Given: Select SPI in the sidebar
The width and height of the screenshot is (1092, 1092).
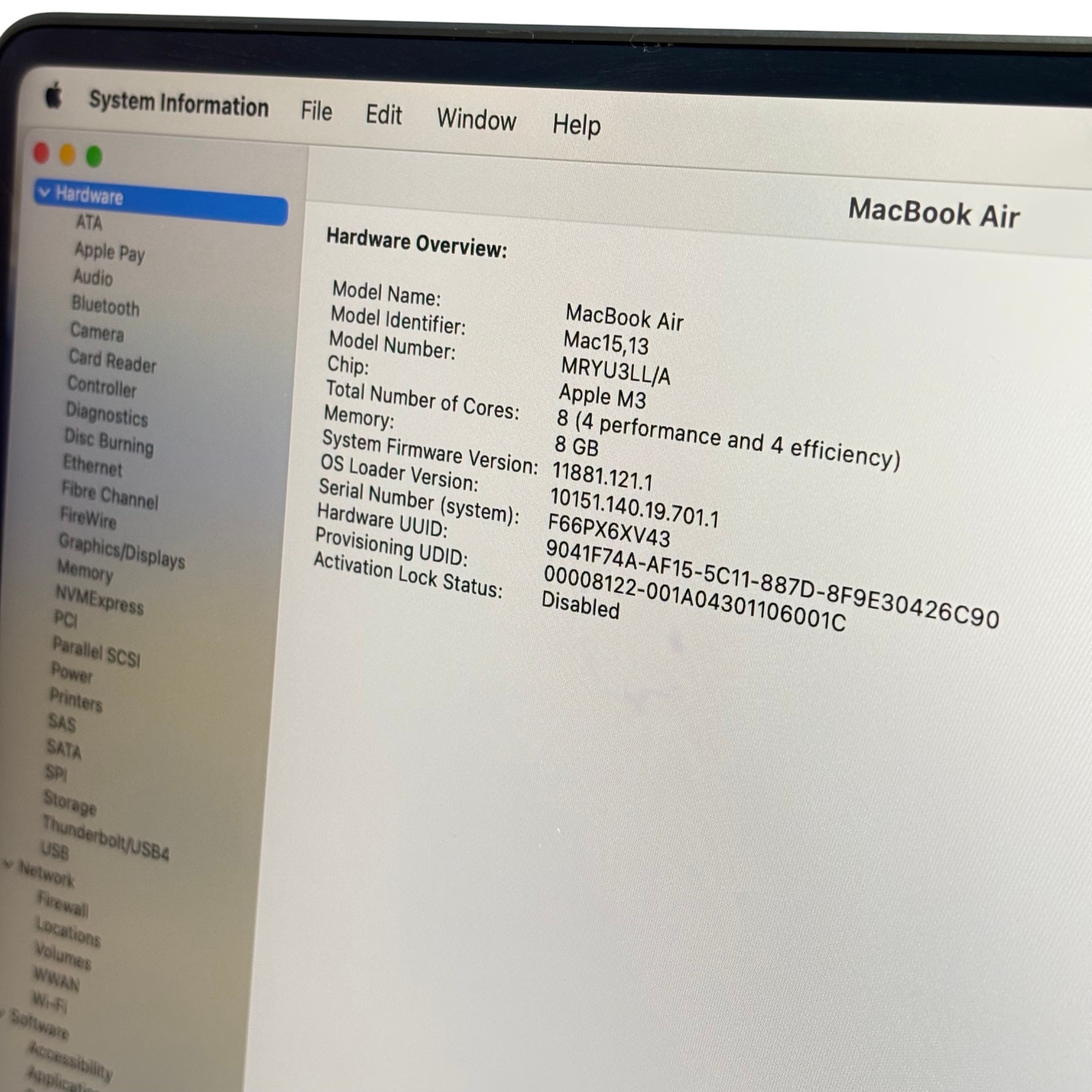Looking at the screenshot, I should coord(56,773).
